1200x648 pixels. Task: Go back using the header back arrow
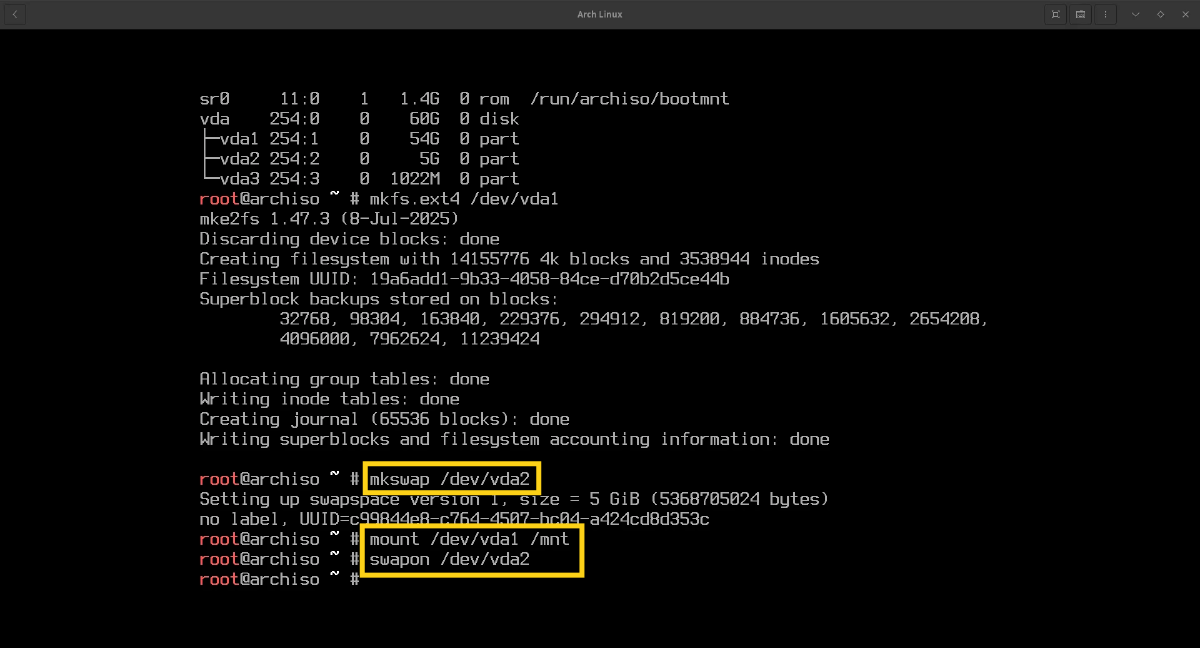tap(16, 14)
